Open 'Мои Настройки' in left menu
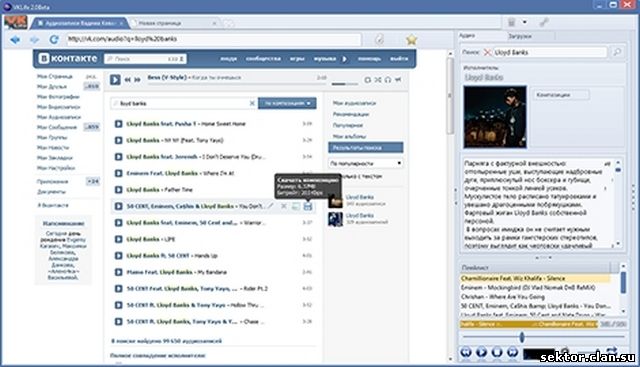 (56, 168)
